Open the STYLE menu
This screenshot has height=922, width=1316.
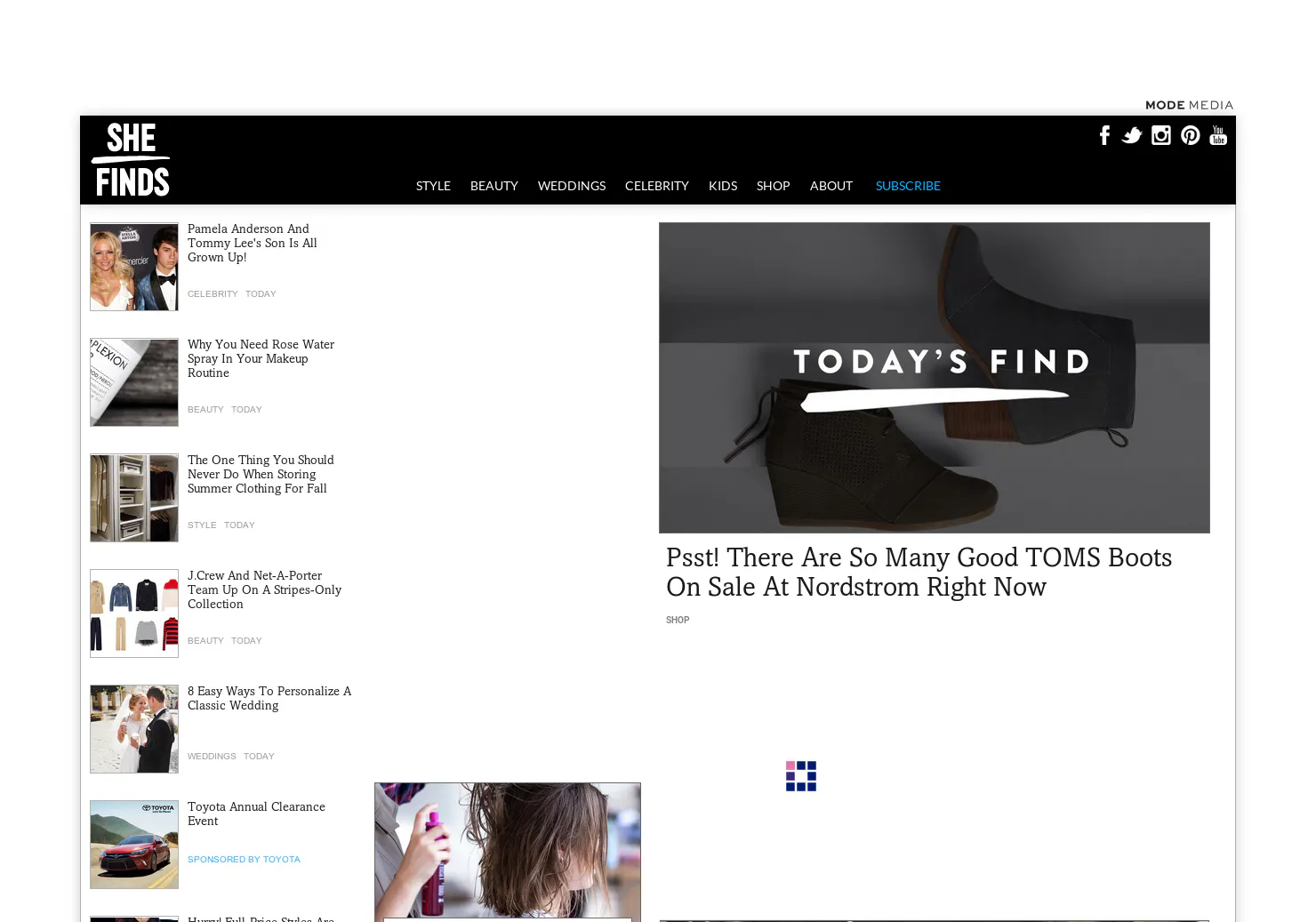[x=433, y=186]
